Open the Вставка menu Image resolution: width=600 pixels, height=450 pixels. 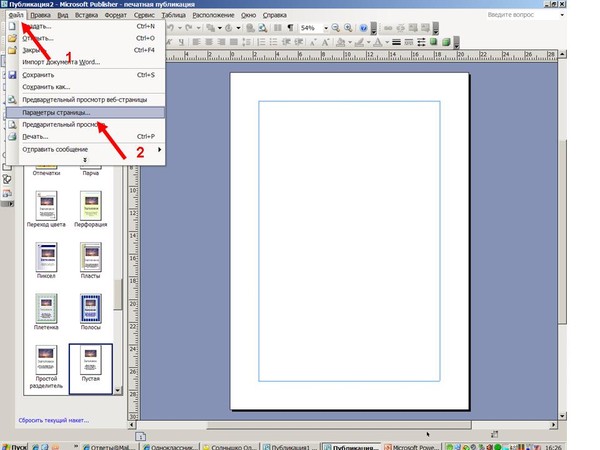point(86,15)
